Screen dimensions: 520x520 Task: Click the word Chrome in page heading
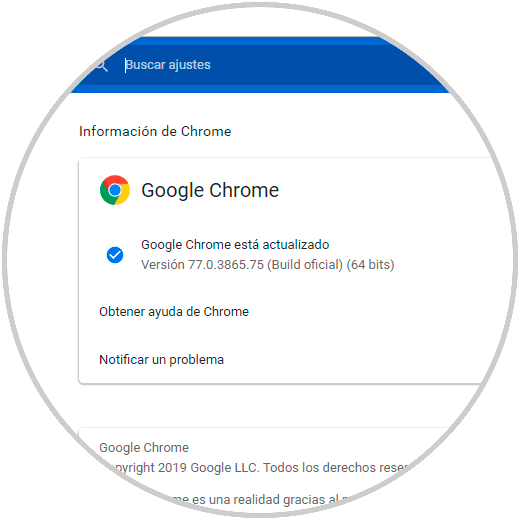[206, 131]
